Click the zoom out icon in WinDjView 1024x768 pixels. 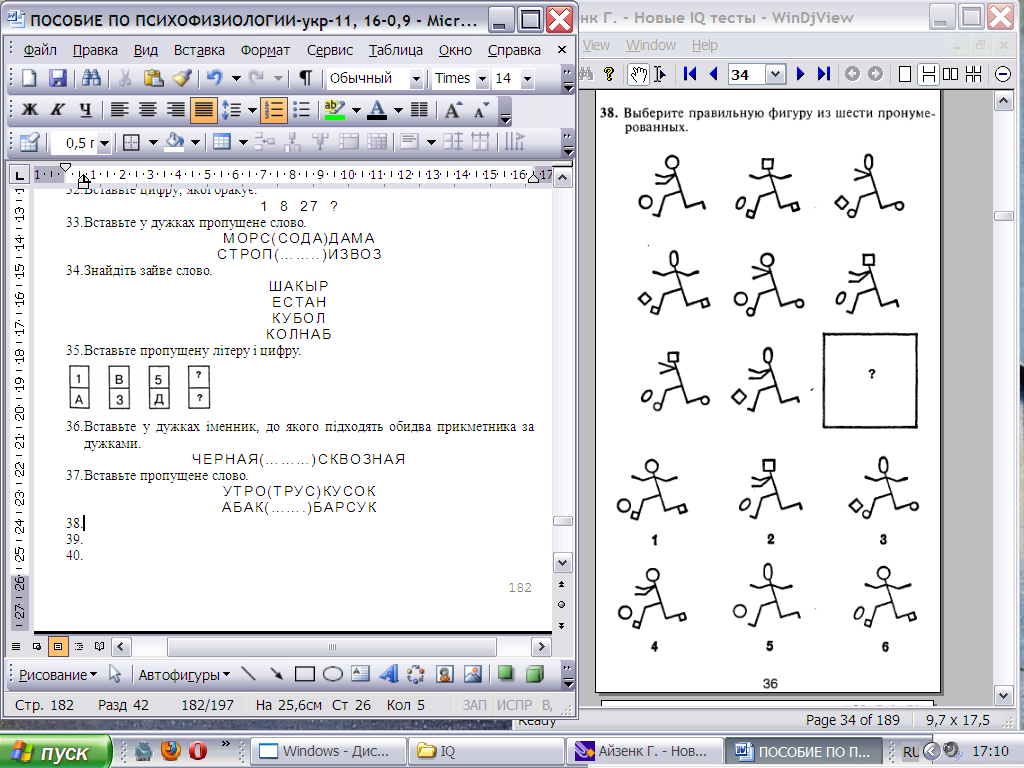[x=1003, y=74]
